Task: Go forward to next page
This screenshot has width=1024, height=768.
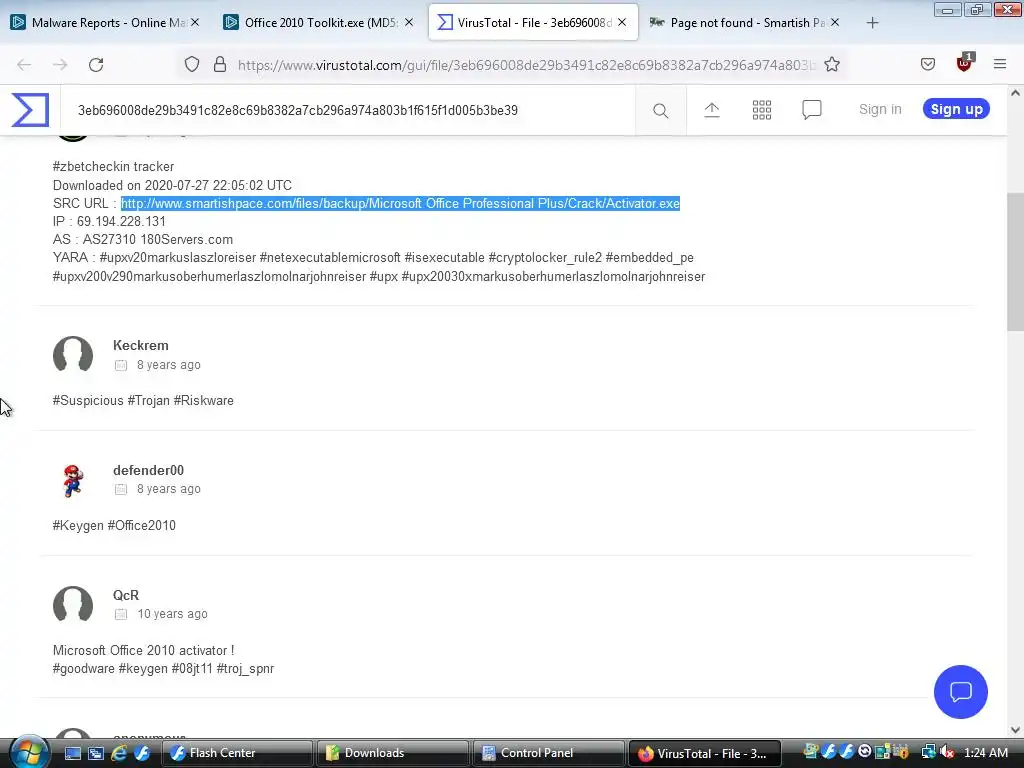Action: [60, 65]
